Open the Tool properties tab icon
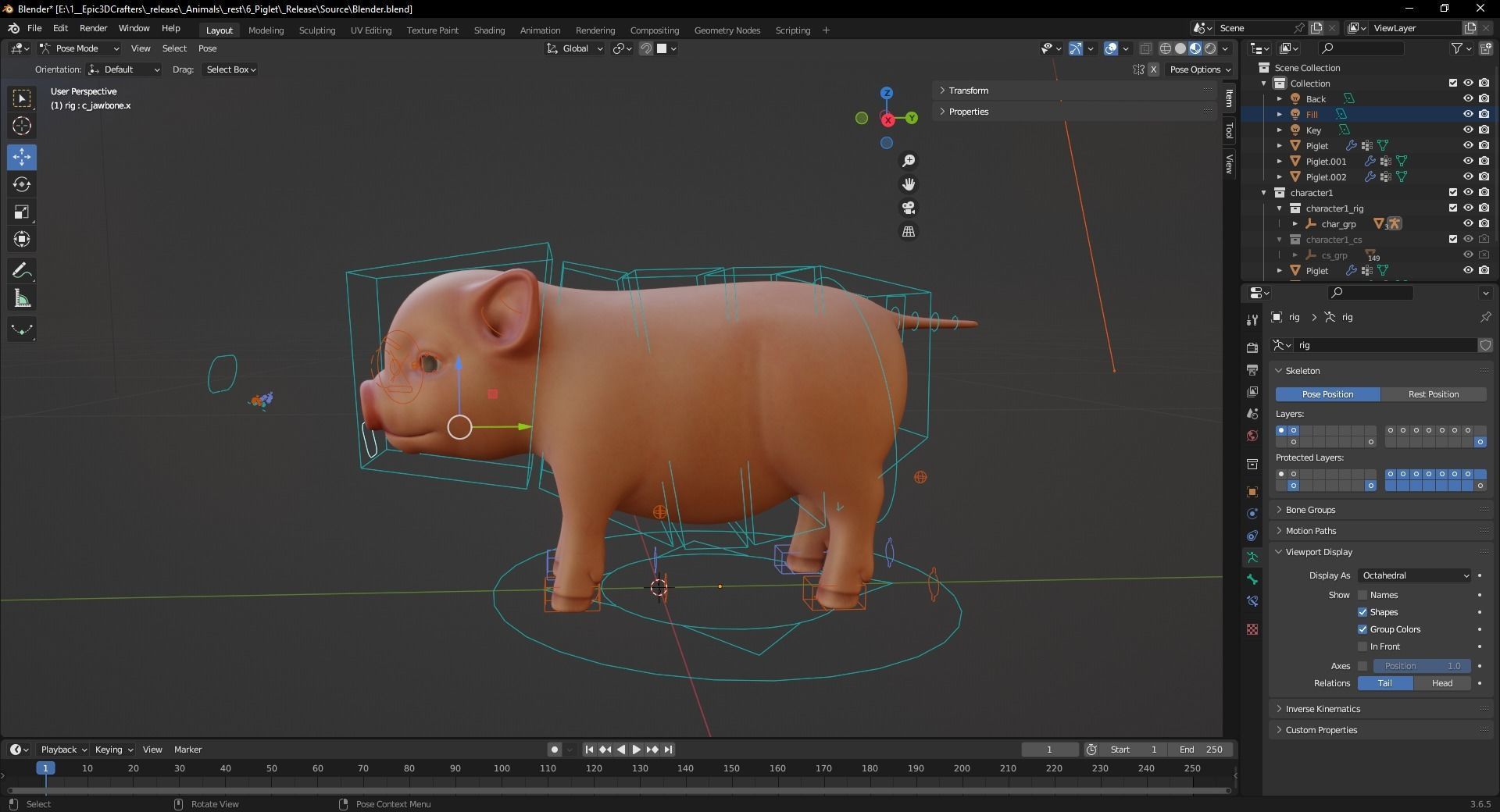Viewport: 1500px width, 812px height. tap(1252, 320)
